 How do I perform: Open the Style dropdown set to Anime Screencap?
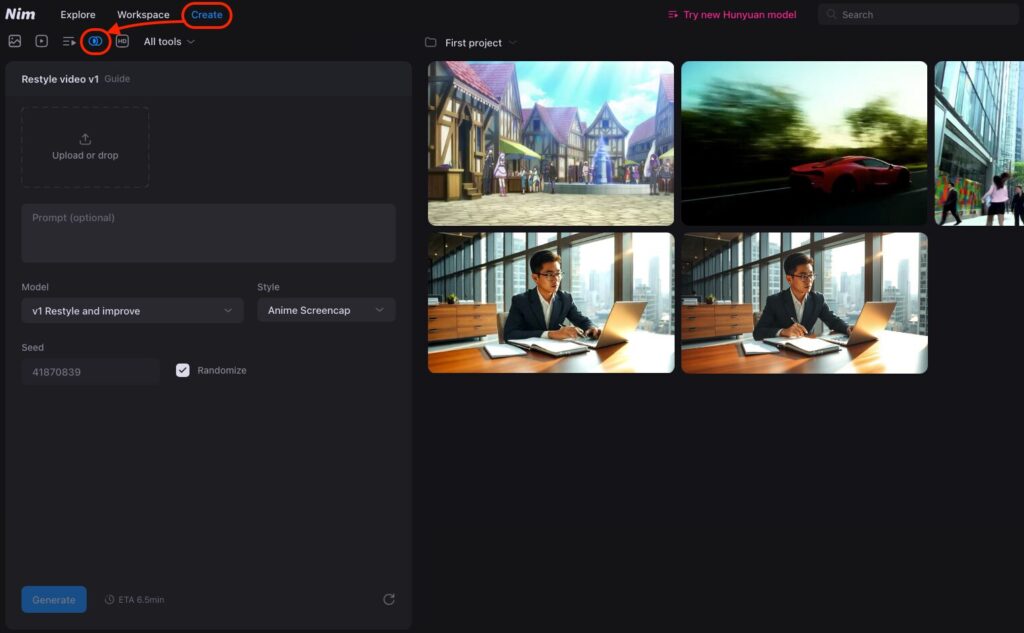click(326, 311)
